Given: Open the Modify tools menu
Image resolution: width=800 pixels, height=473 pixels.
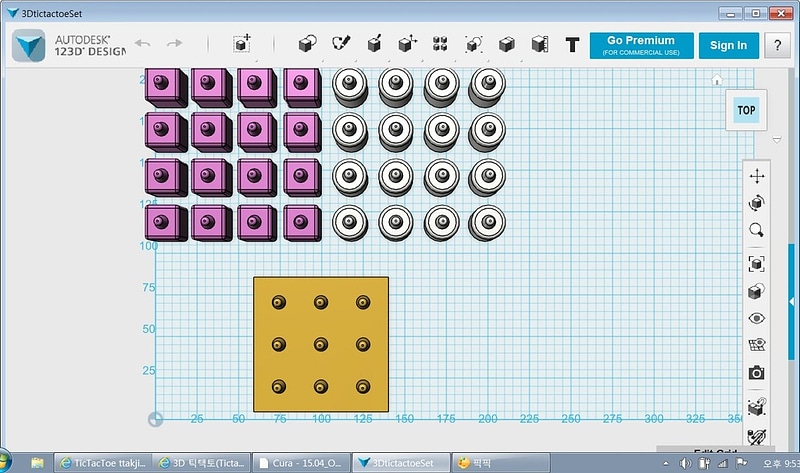Looking at the screenshot, I should pos(407,44).
